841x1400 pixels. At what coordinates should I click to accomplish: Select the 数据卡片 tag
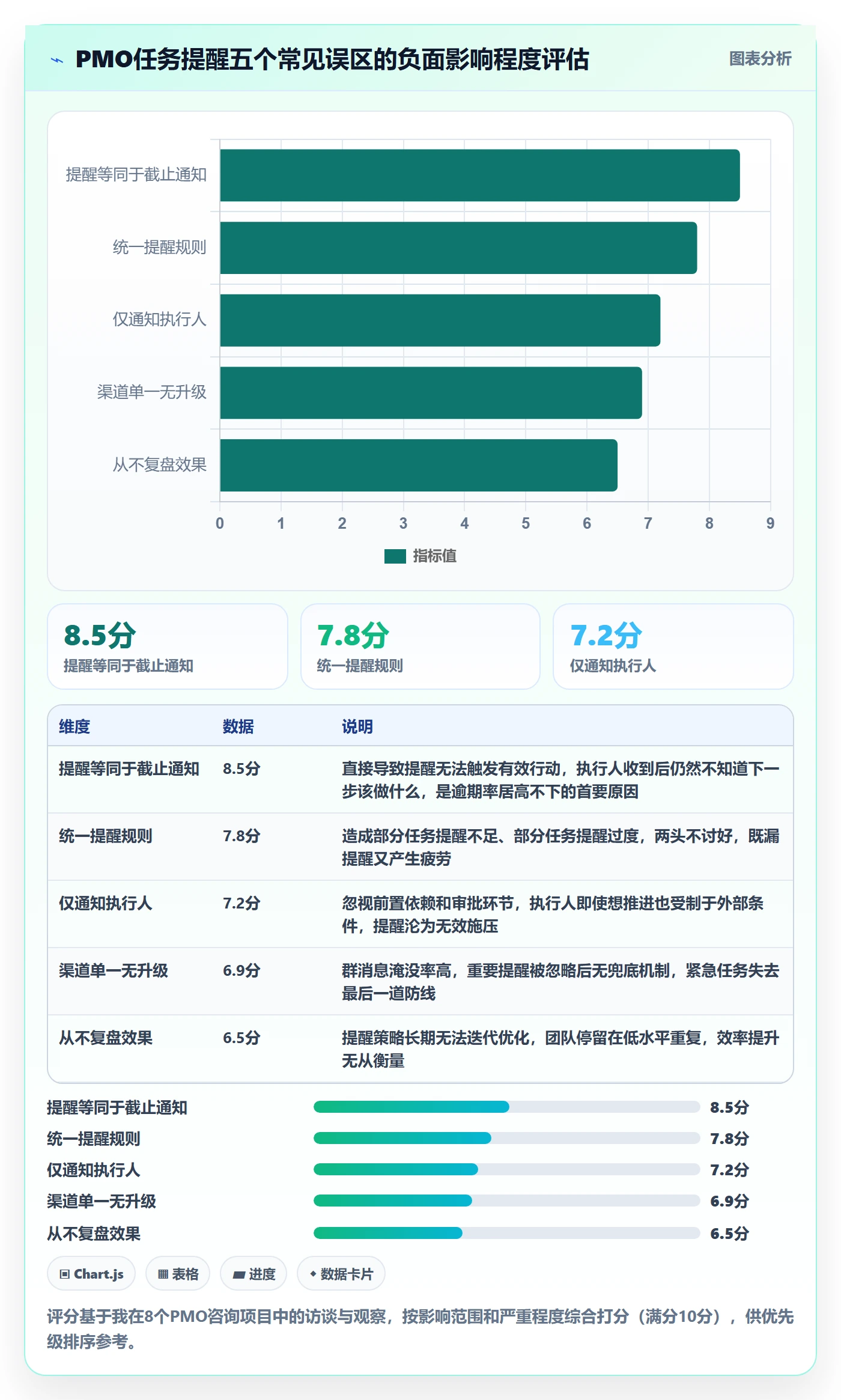[x=341, y=1274]
